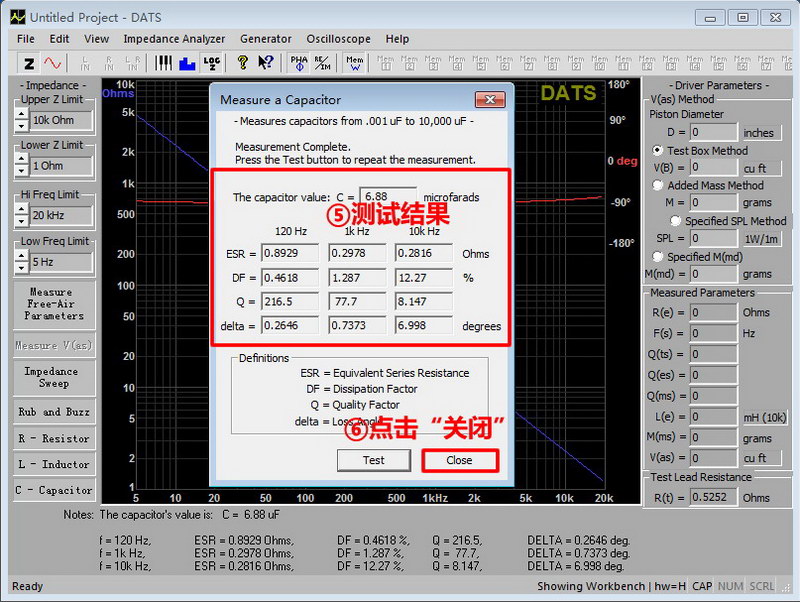This screenshot has height=602, width=800.
Task: Click the Z impedance toolbar icon
Action: pyautogui.click(x=29, y=63)
